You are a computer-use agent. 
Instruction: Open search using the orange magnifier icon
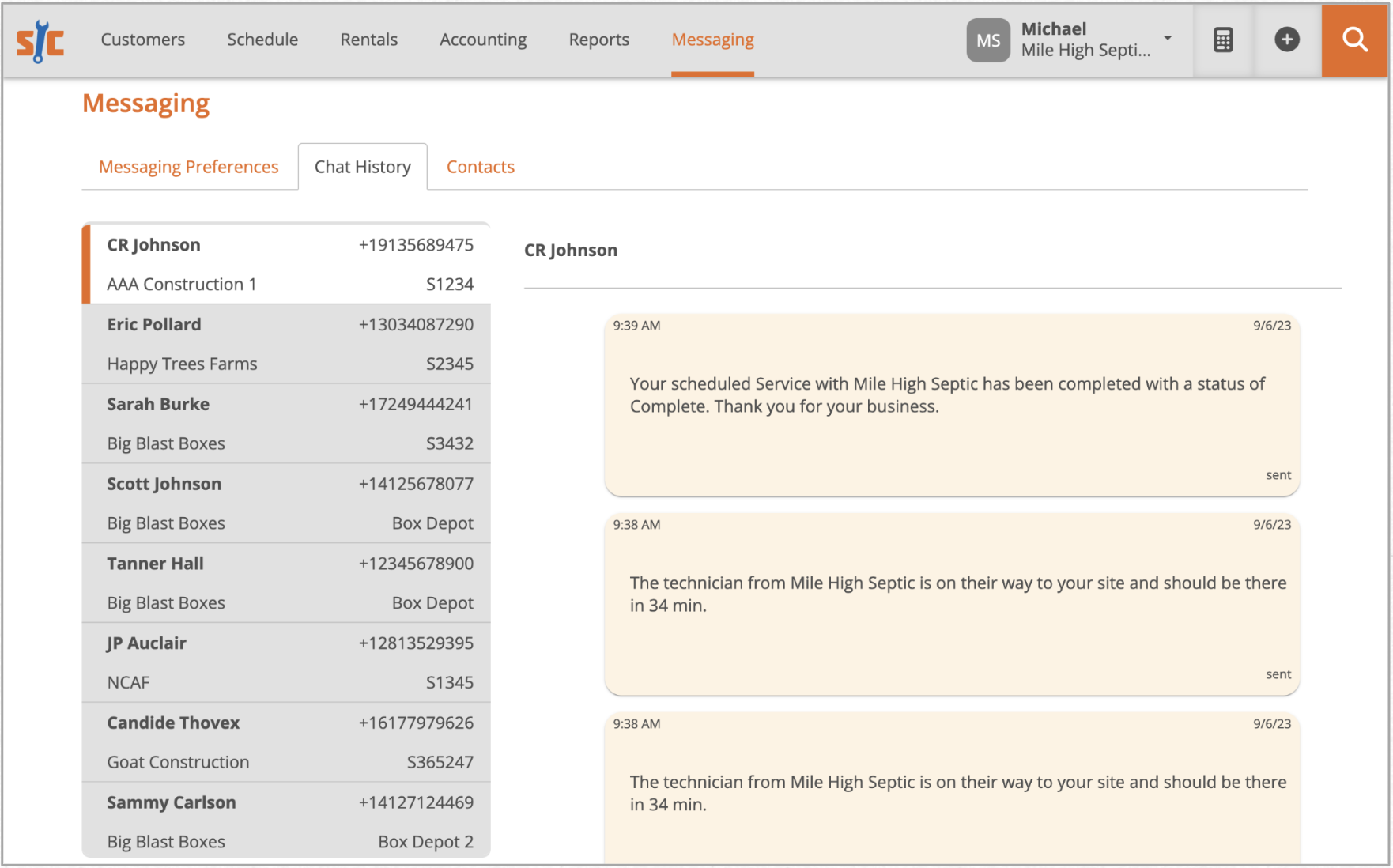(x=1353, y=39)
